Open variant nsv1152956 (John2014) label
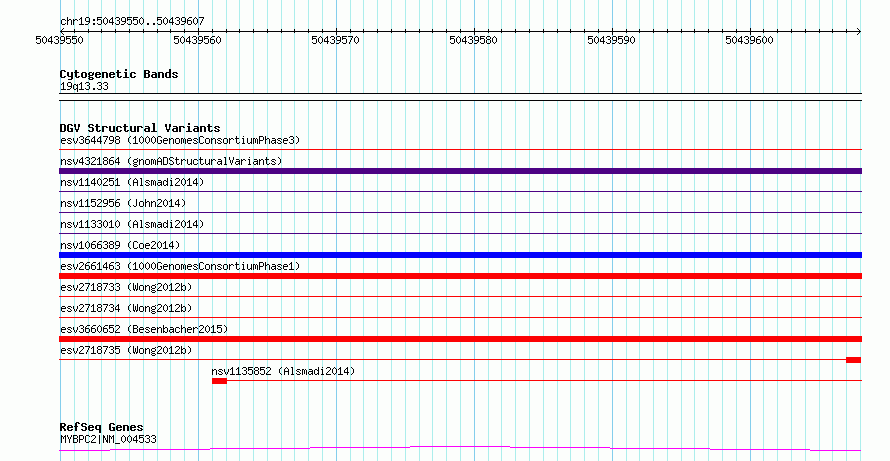This screenshot has width=890, height=461. (x=123, y=203)
